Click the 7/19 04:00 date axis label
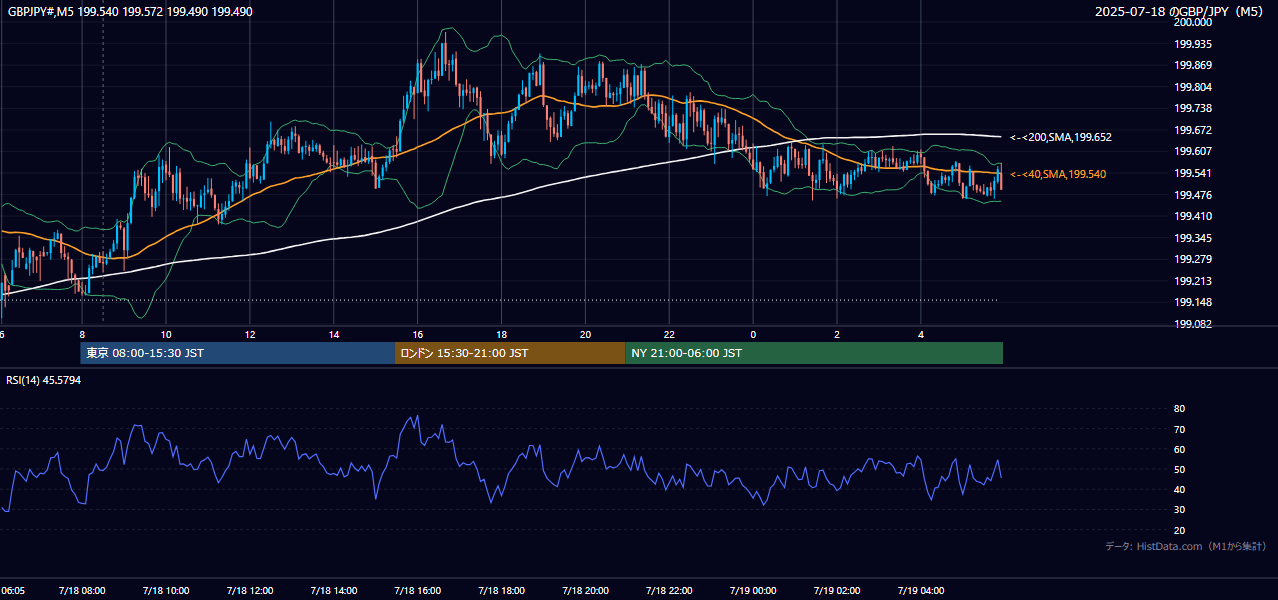This screenshot has height=600, width=1278. point(922,590)
